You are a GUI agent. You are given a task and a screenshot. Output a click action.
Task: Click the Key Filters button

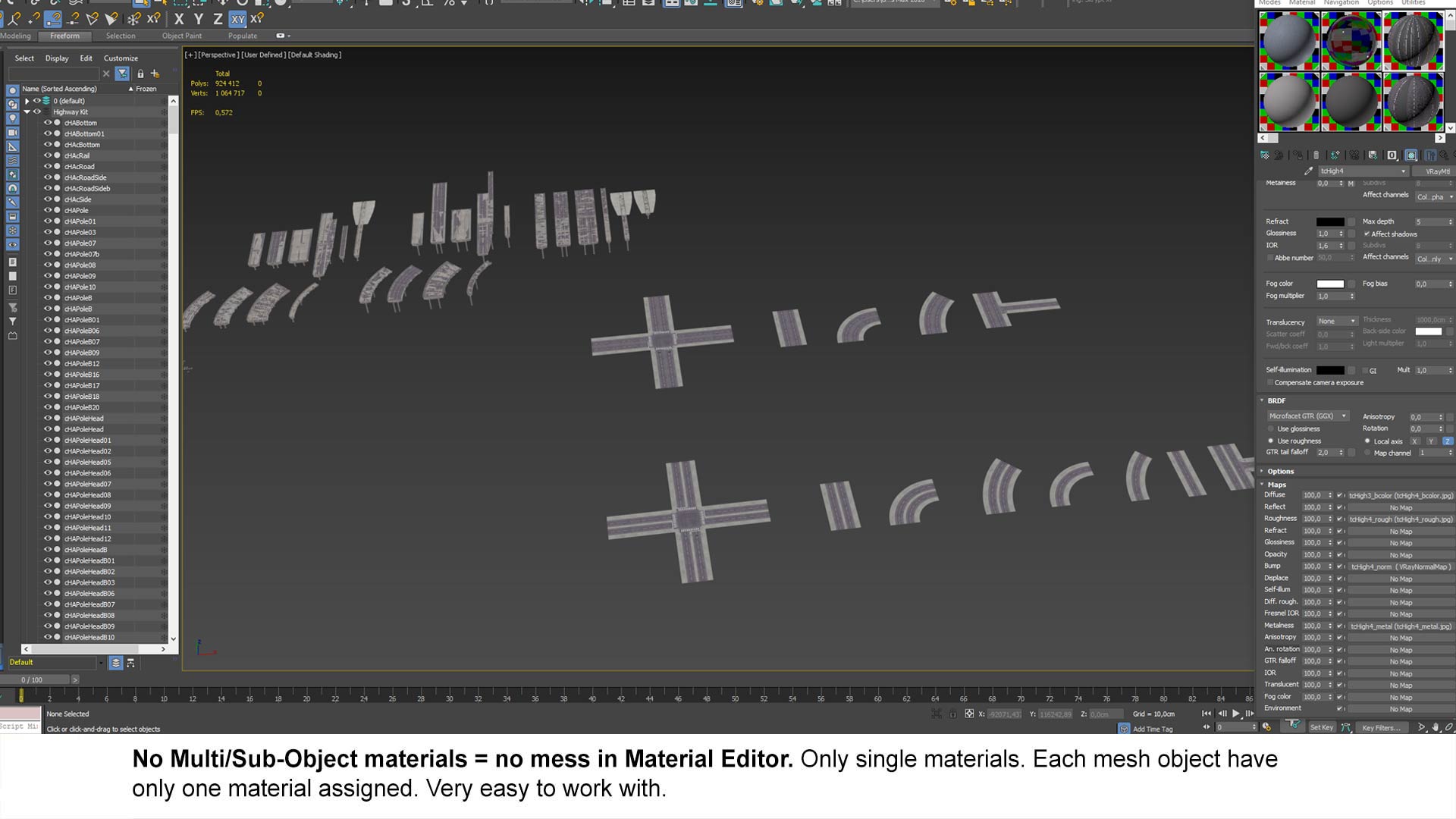1380,727
